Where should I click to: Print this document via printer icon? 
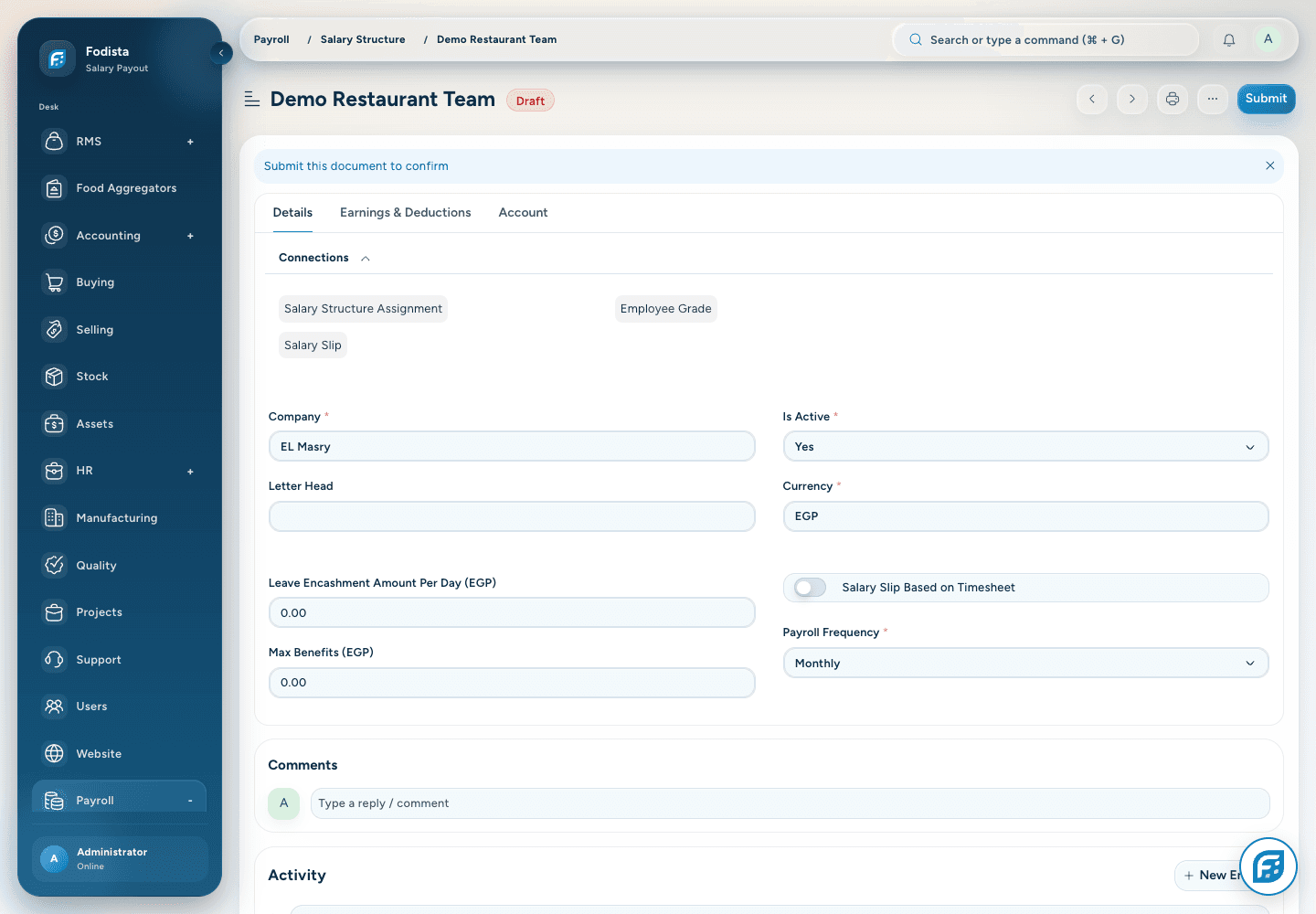[1173, 99]
